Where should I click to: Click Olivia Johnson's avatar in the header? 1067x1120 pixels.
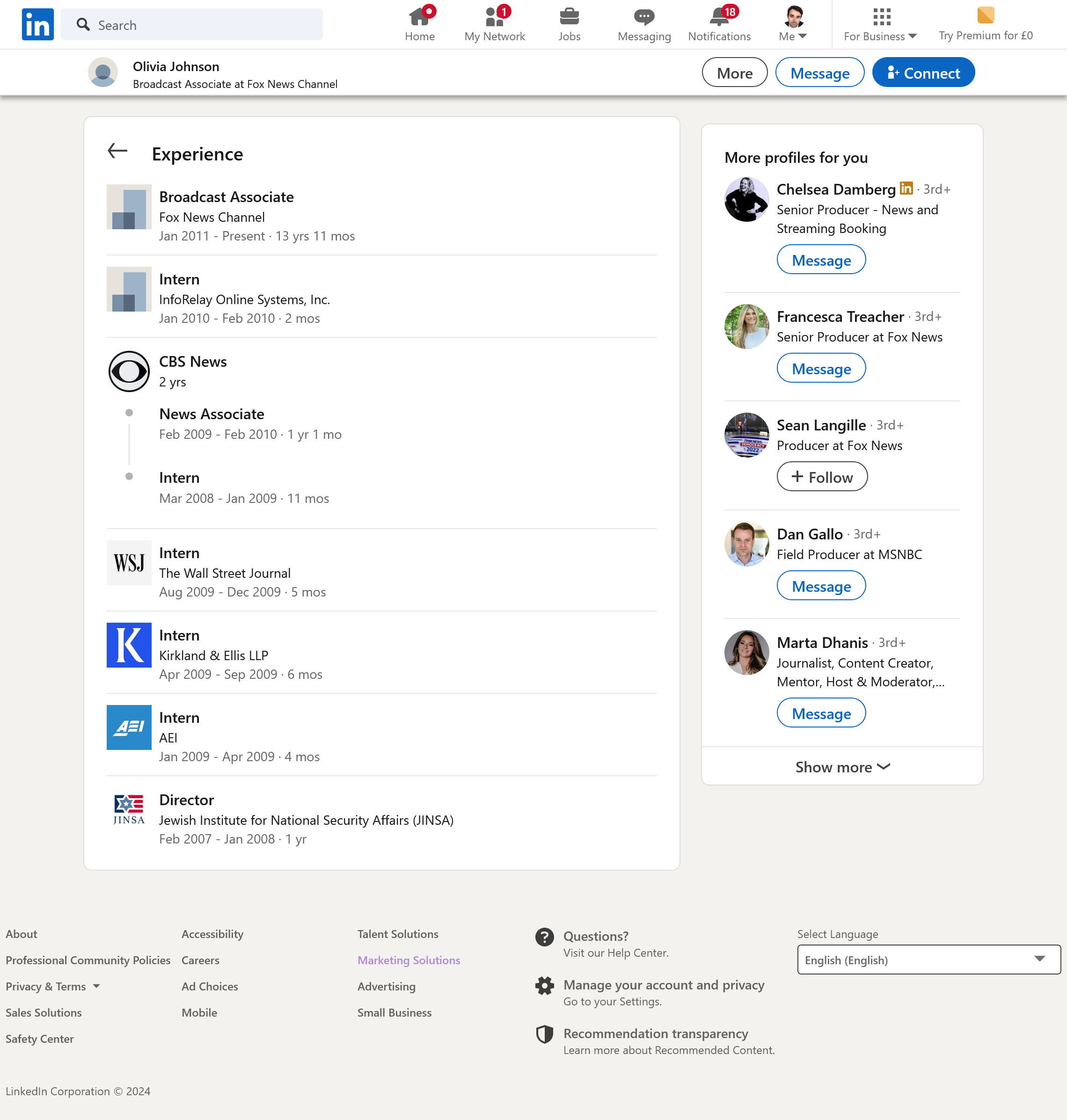[103, 72]
